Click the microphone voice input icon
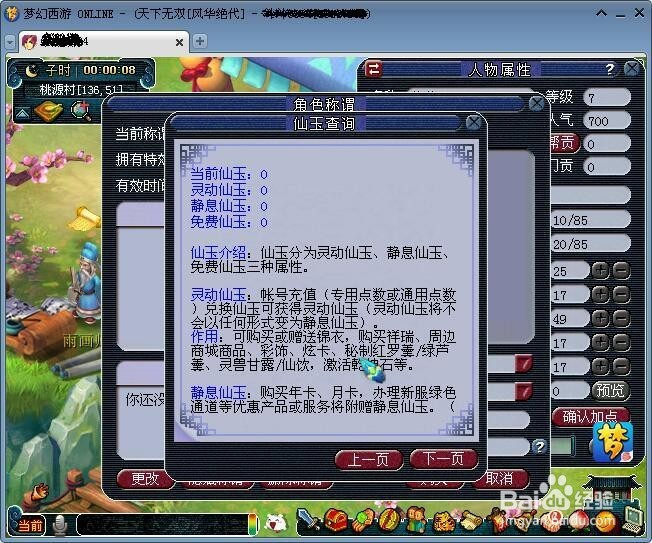This screenshot has height=543, width=652. point(61,525)
